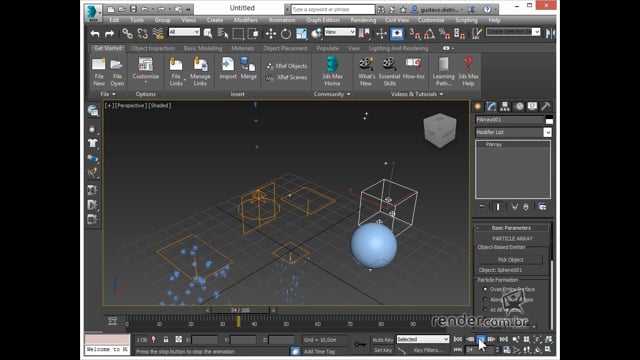Open the Utilities hammer panel tab
This screenshot has height=360, width=640.
coord(546,107)
